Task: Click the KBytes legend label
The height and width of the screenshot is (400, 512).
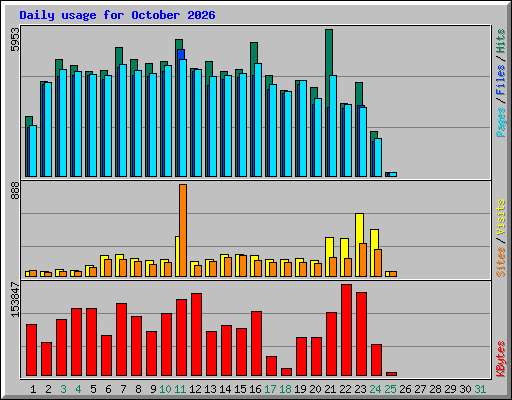Action: [500, 359]
